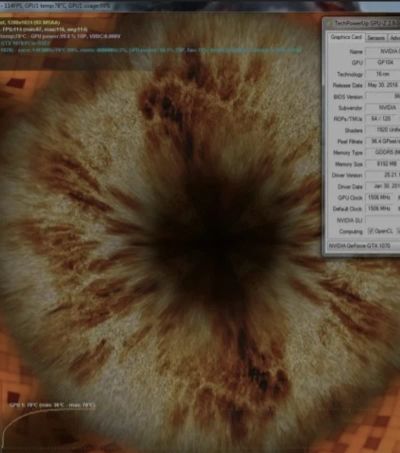400x453 pixels.
Task: Click the Release Date field May 30, 2016
Action: pyautogui.click(x=383, y=85)
